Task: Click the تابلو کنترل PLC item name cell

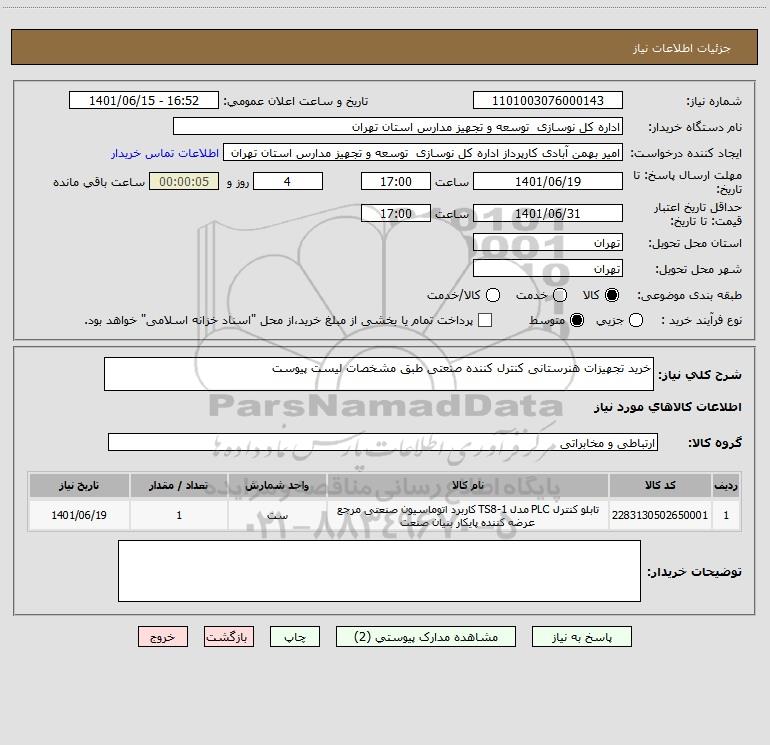Action: (x=468, y=515)
